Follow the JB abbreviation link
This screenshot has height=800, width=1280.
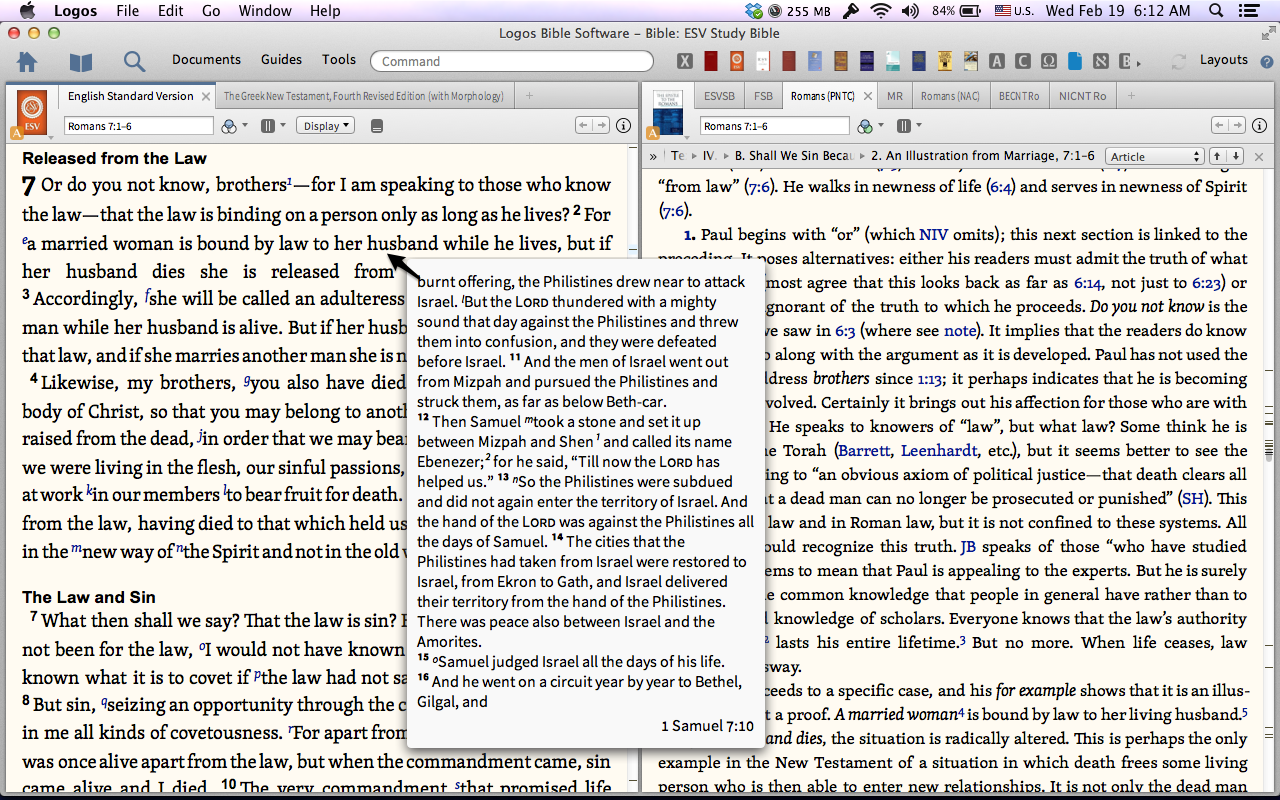click(968, 547)
